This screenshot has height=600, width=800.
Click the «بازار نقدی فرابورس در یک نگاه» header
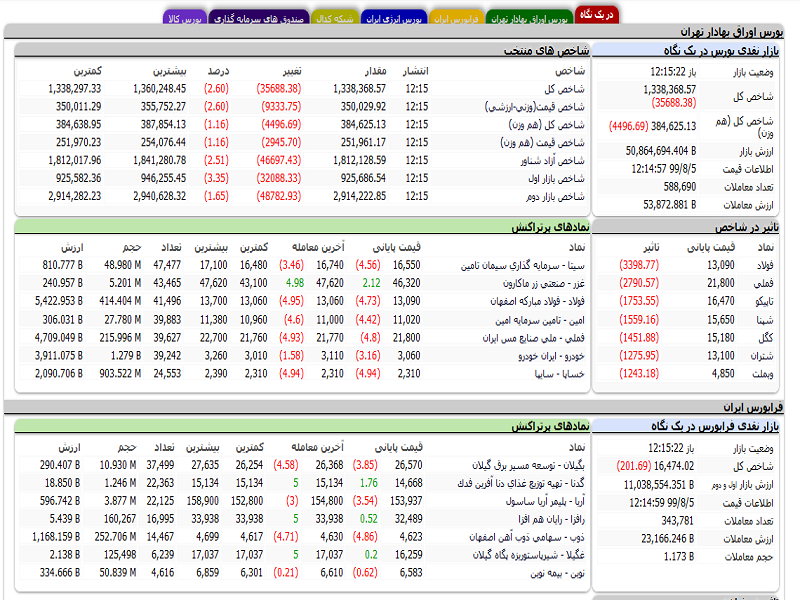715,426
